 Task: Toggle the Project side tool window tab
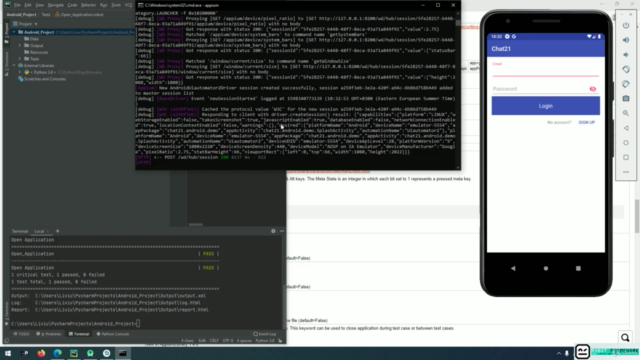[x=6, y=33]
